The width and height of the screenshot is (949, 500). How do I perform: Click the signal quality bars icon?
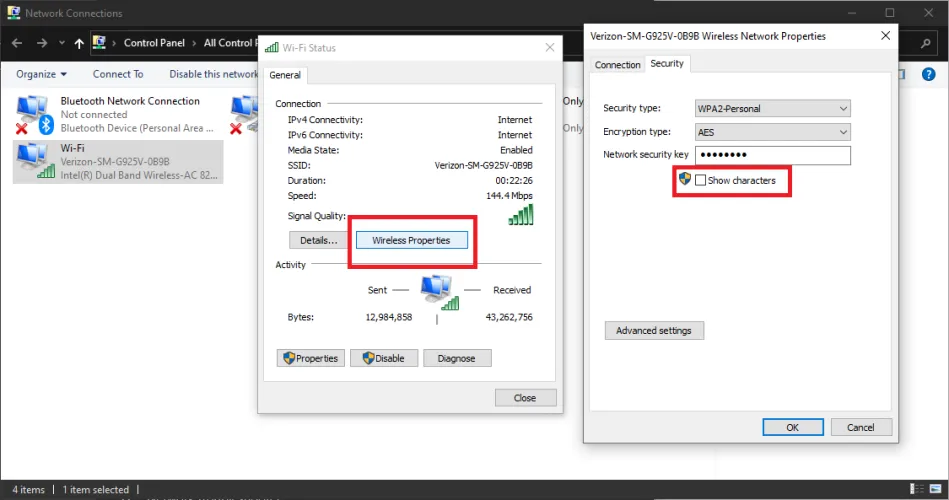point(521,214)
